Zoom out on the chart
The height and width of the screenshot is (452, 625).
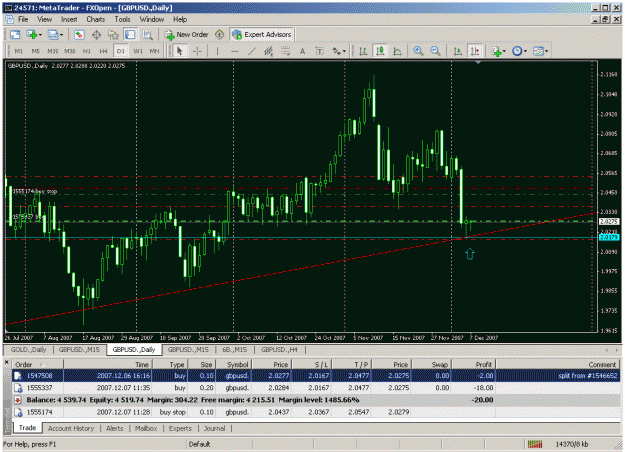click(435, 51)
